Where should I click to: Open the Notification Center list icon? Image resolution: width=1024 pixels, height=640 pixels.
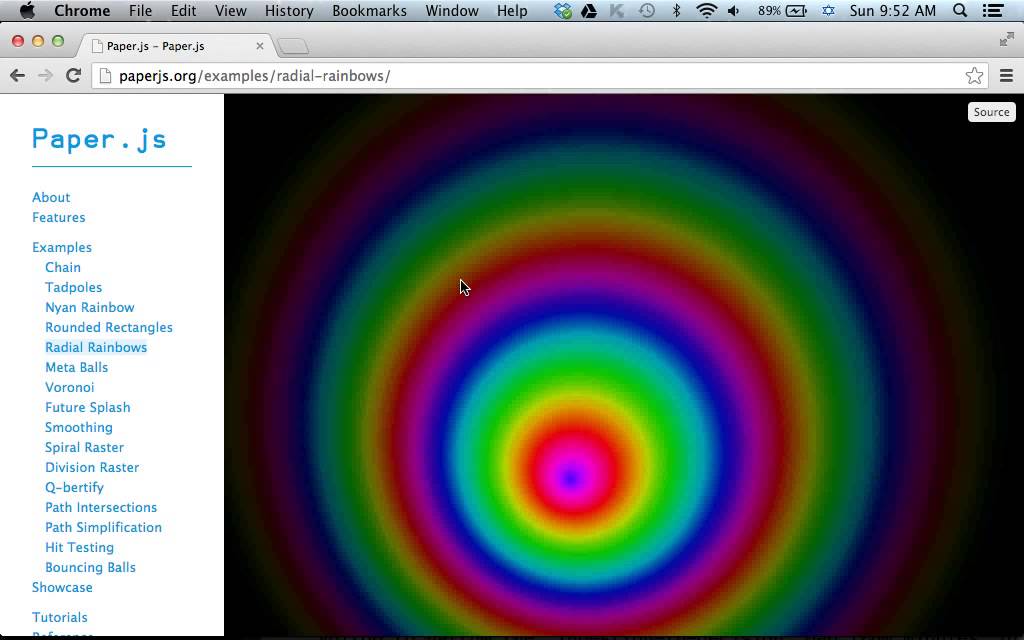(x=993, y=10)
